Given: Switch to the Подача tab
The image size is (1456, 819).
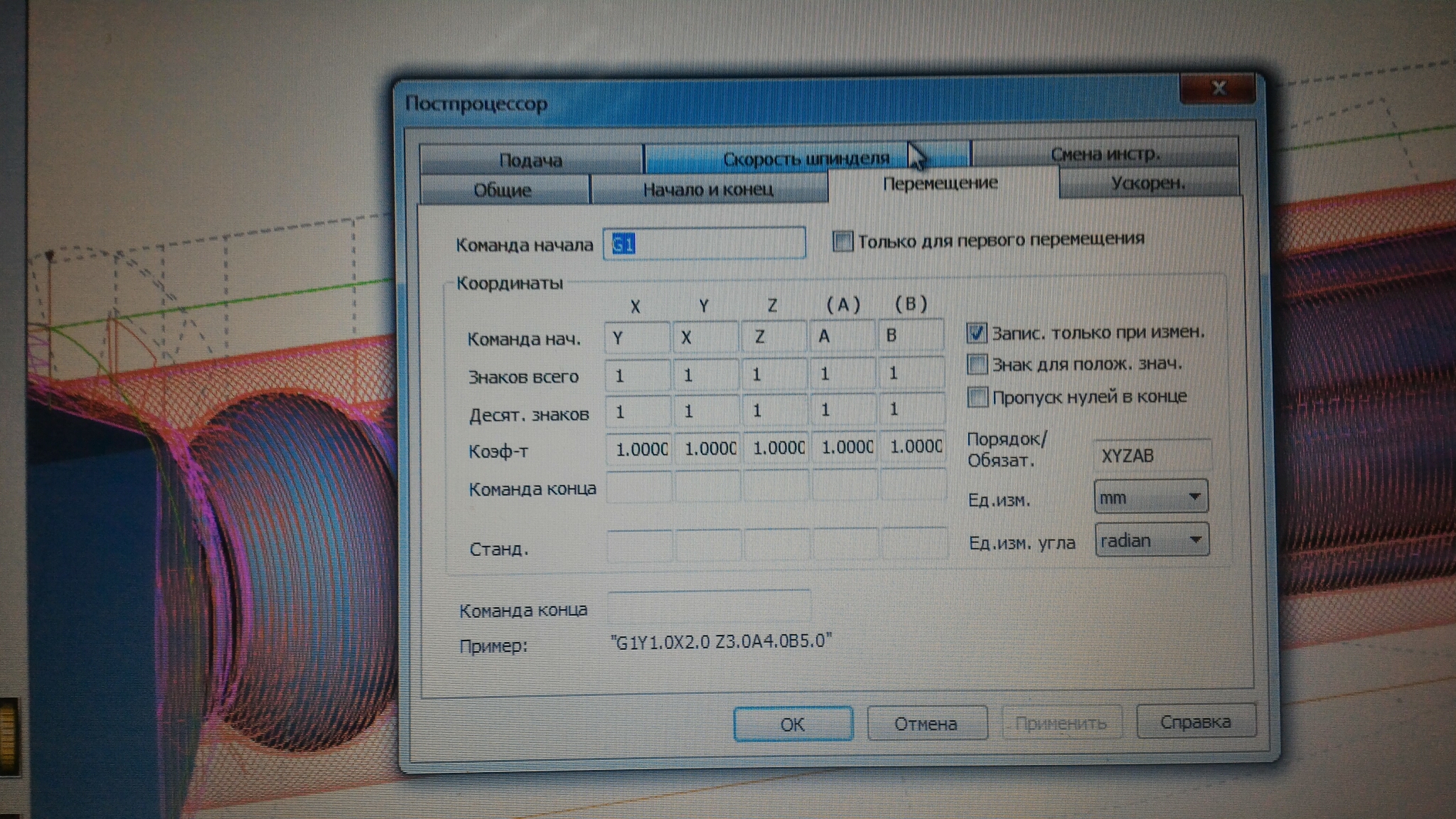Looking at the screenshot, I should [x=530, y=160].
